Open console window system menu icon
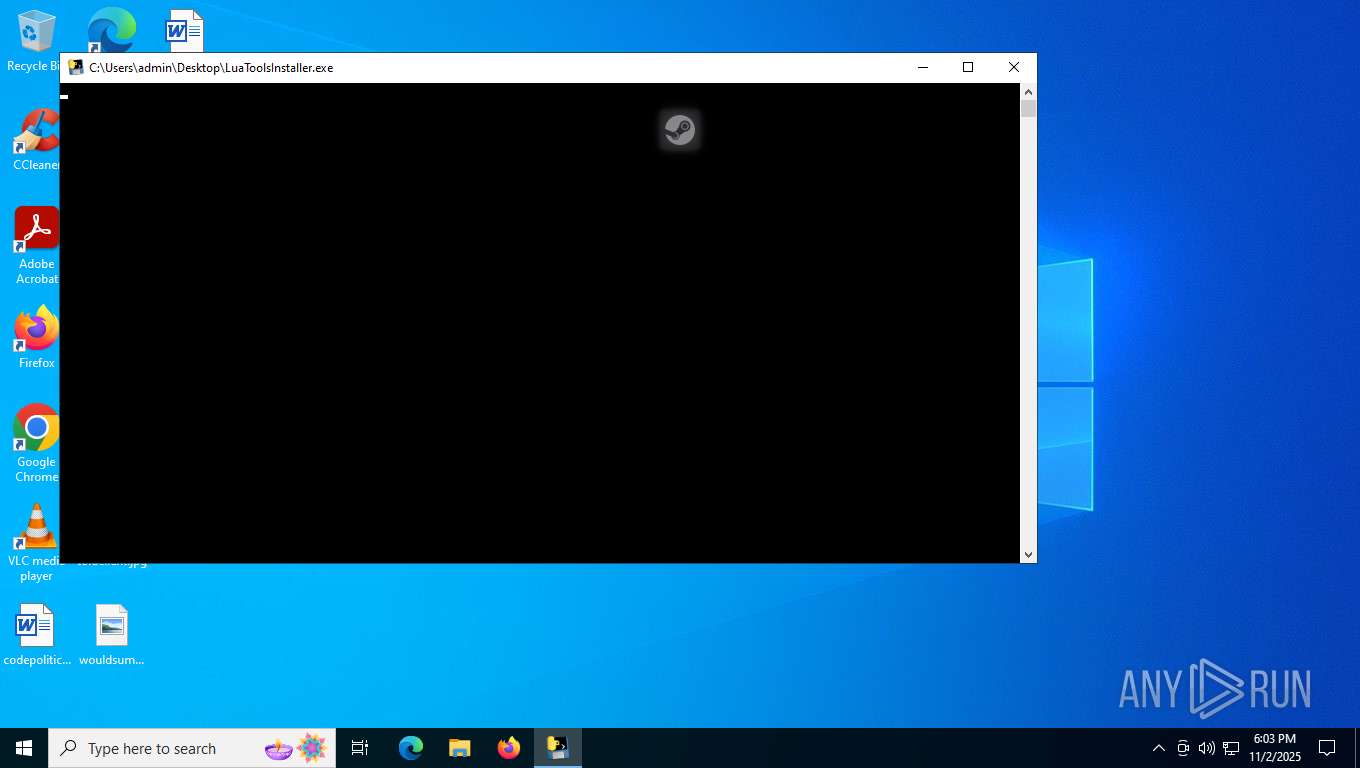This screenshot has height=768, width=1360. (76, 67)
